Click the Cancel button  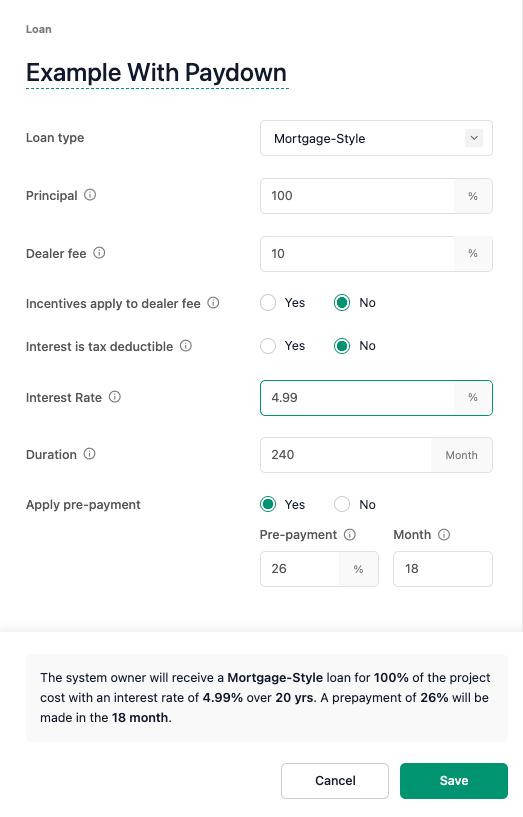(x=335, y=781)
